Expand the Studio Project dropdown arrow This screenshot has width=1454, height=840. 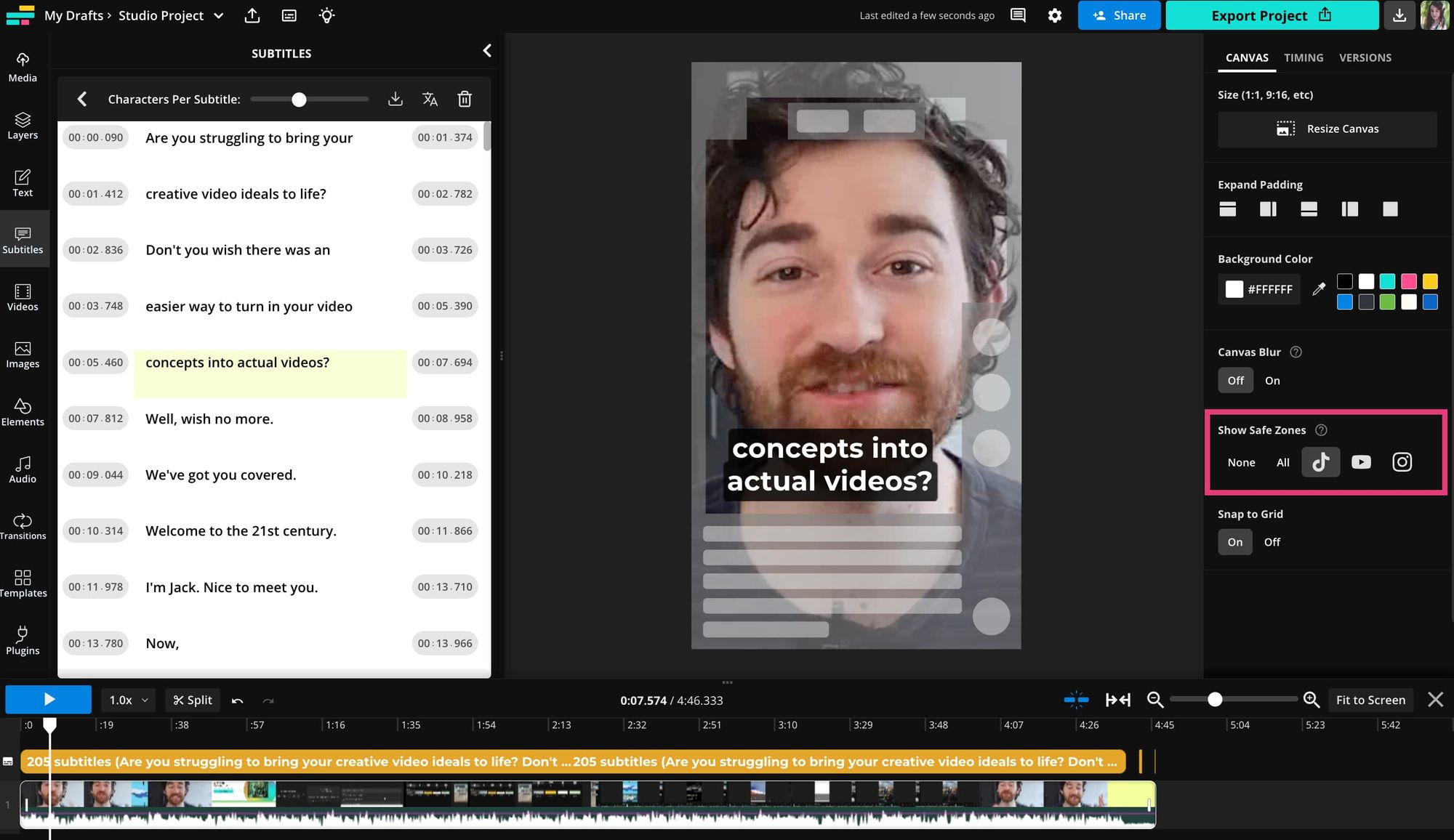219,16
